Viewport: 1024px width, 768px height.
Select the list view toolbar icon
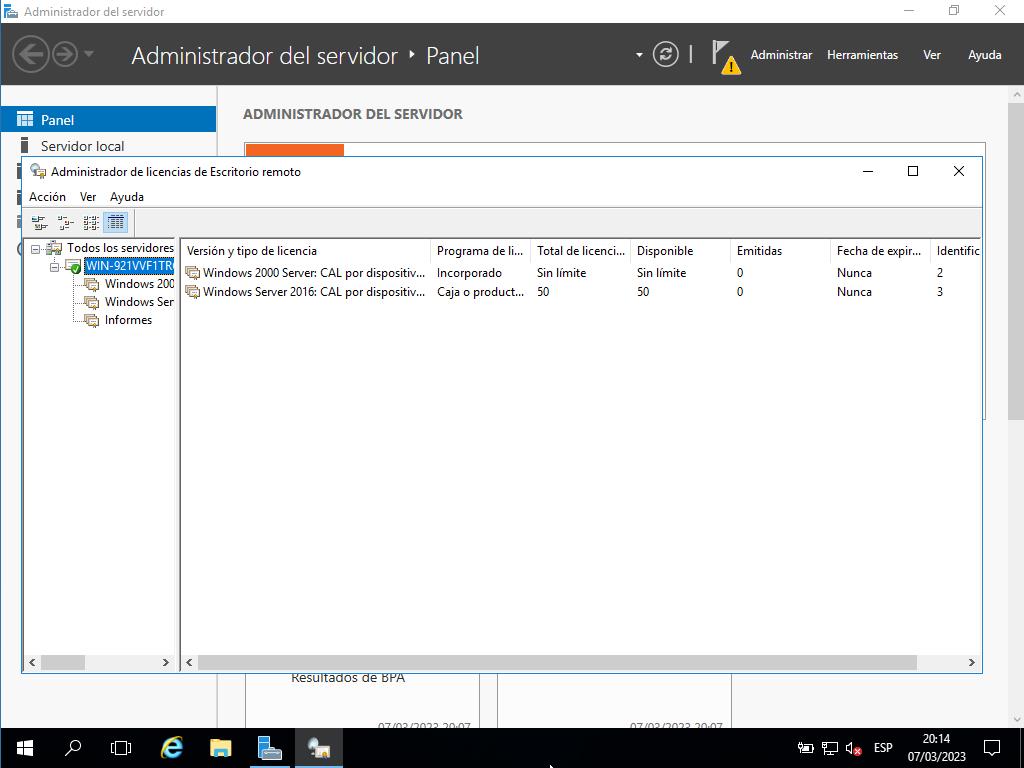pyautogui.click(x=91, y=222)
